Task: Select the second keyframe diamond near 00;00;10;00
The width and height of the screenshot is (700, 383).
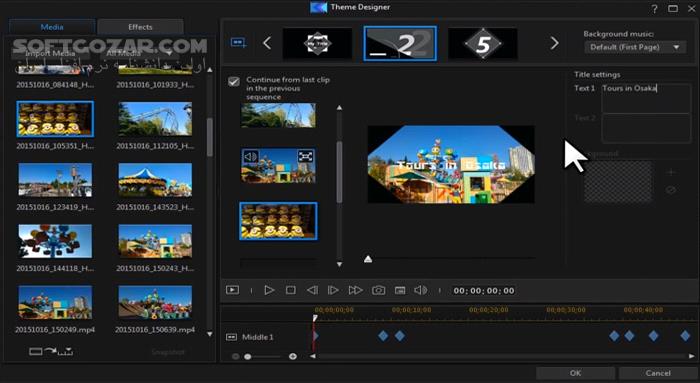Action: click(400, 336)
